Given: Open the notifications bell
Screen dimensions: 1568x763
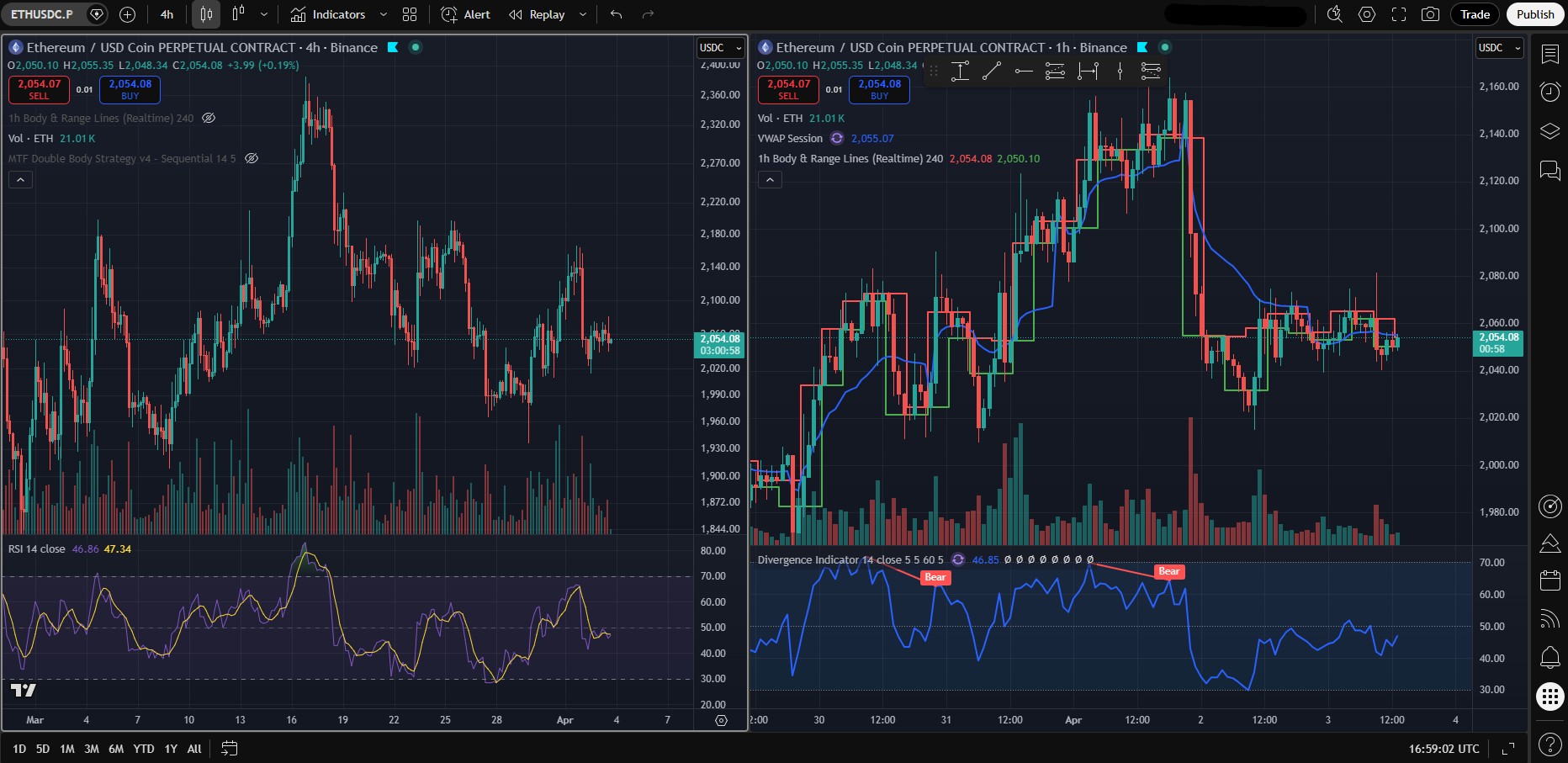Looking at the screenshot, I should point(1550,658).
